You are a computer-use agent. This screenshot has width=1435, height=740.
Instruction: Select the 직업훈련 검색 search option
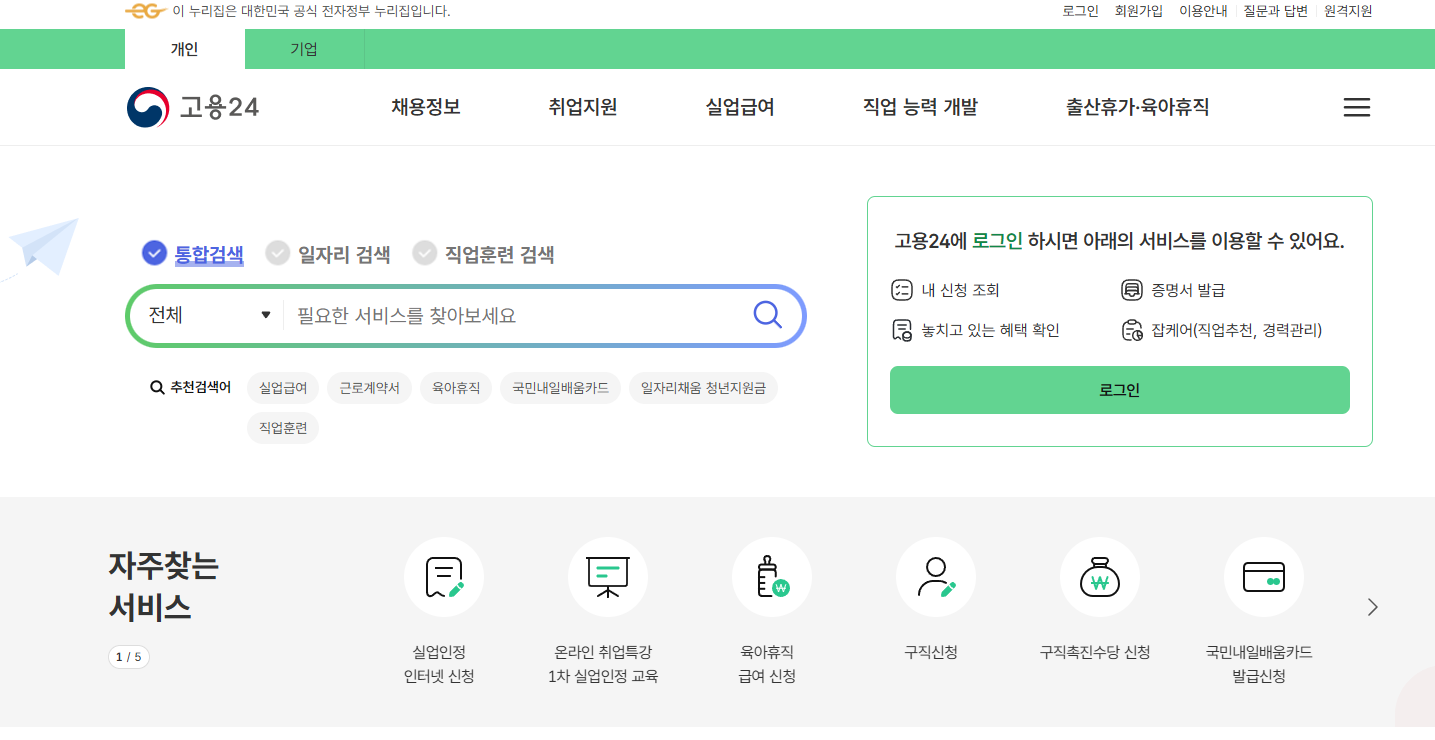(x=484, y=254)
